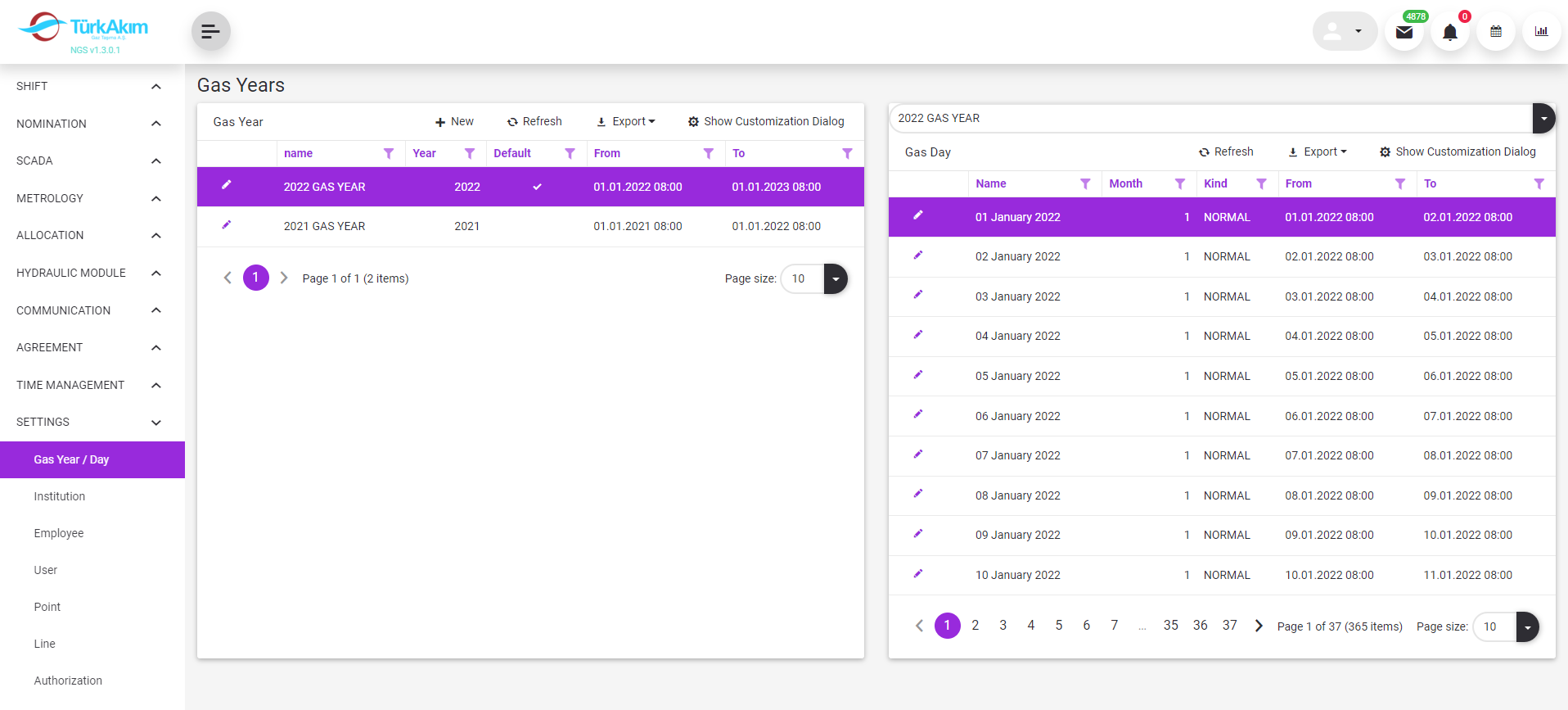Edit the 2021 GAS YEAR row
The image size is (1568, 710).
[x=227, y=225]
